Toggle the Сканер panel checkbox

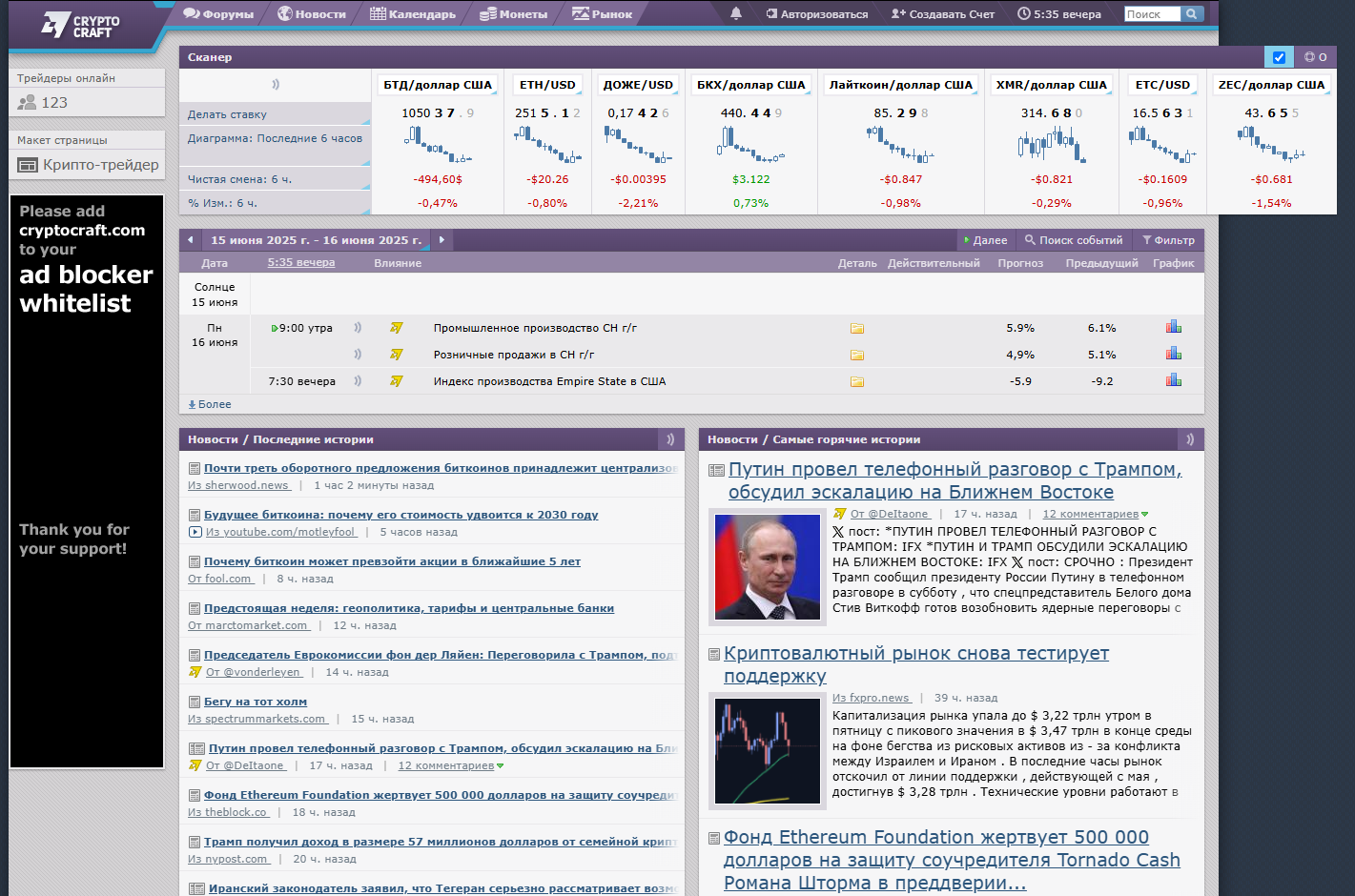(1279, 57)
